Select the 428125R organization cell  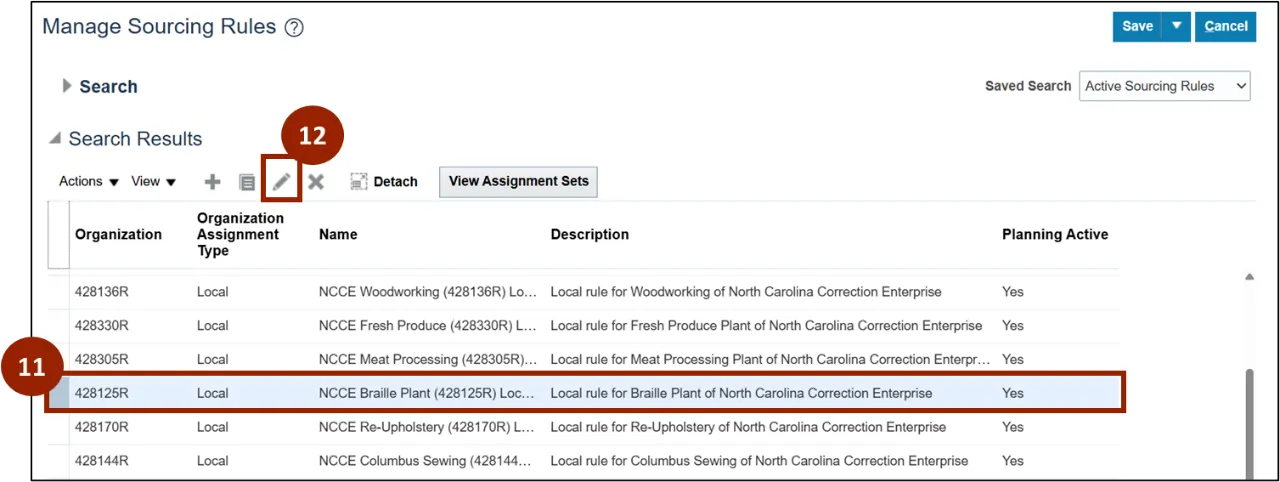[102, 393]
